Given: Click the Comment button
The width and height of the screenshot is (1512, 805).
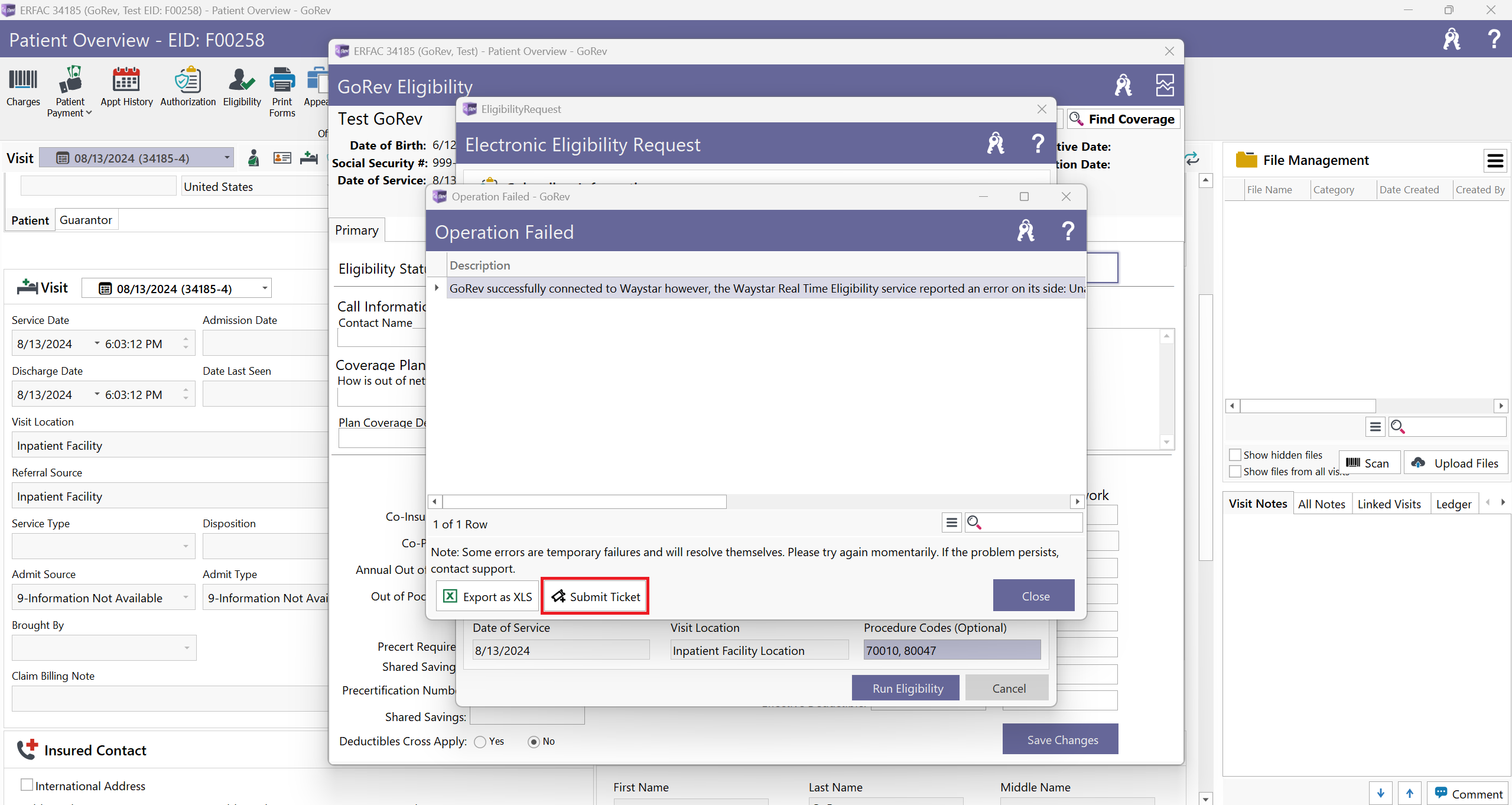Looking at the screenshot, I should 1468,794.
